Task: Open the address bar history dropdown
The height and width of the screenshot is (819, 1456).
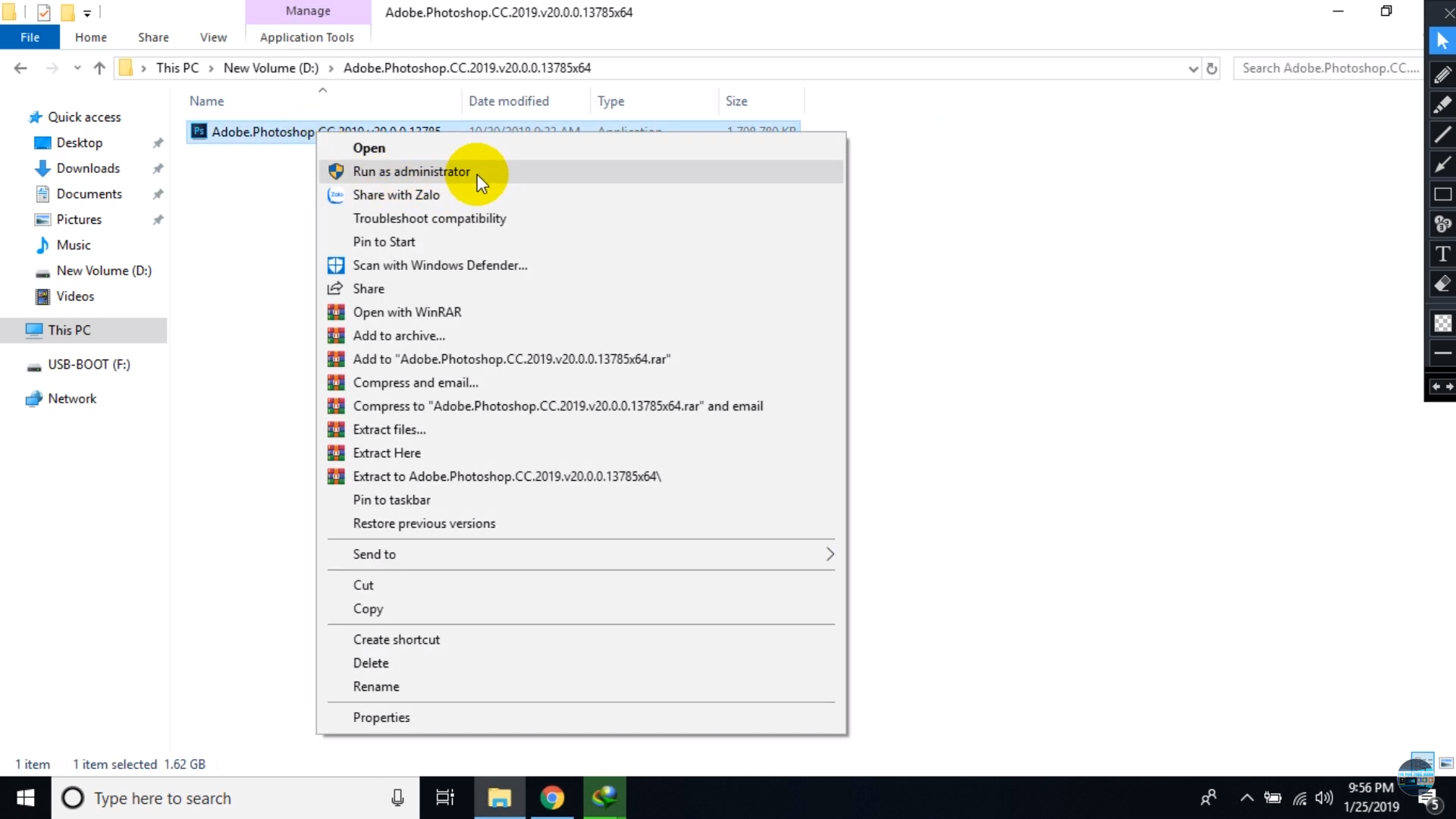Action: tap(1193, 67)
